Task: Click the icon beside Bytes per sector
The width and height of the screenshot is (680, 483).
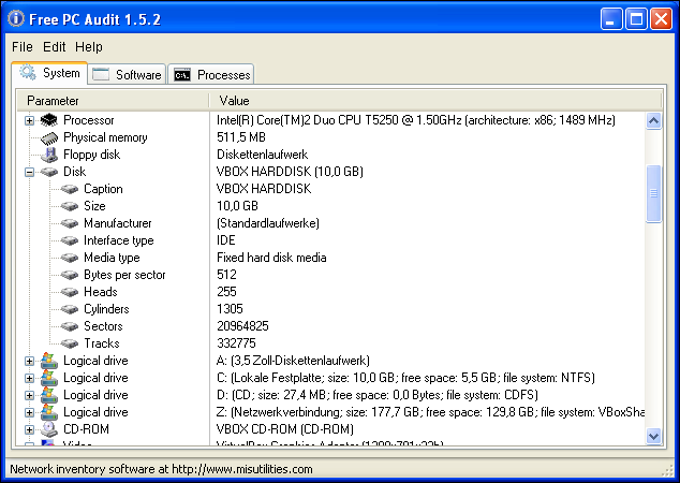Action: click(x=69, y=275)
